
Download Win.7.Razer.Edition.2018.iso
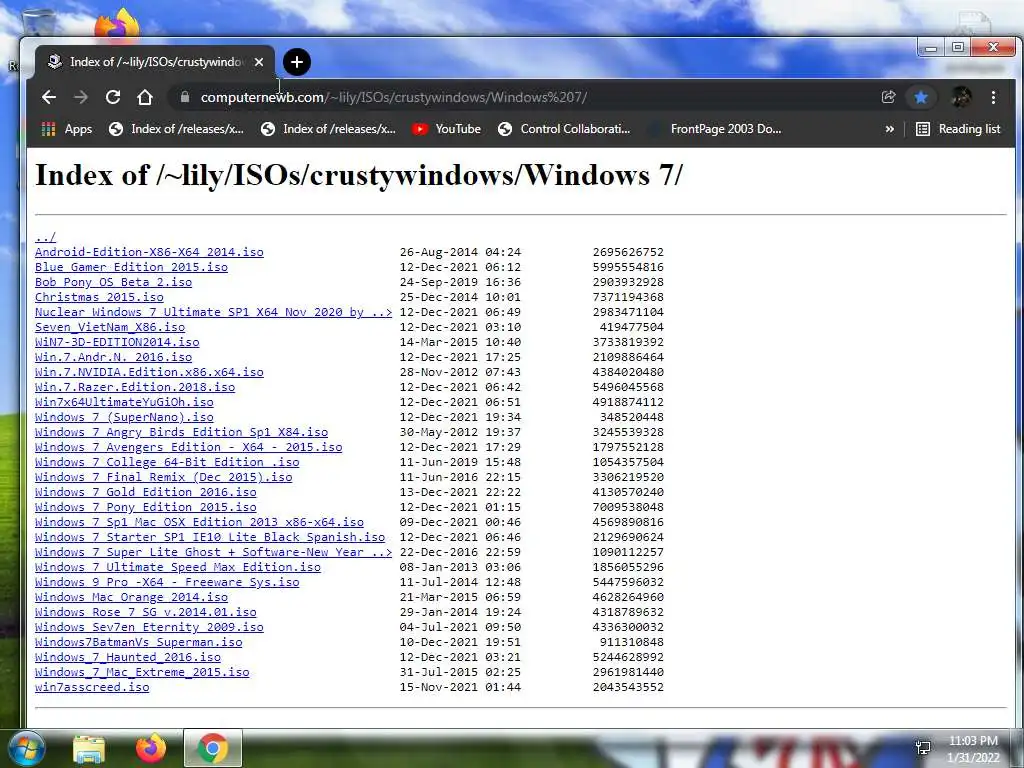[x=135, y=387]
